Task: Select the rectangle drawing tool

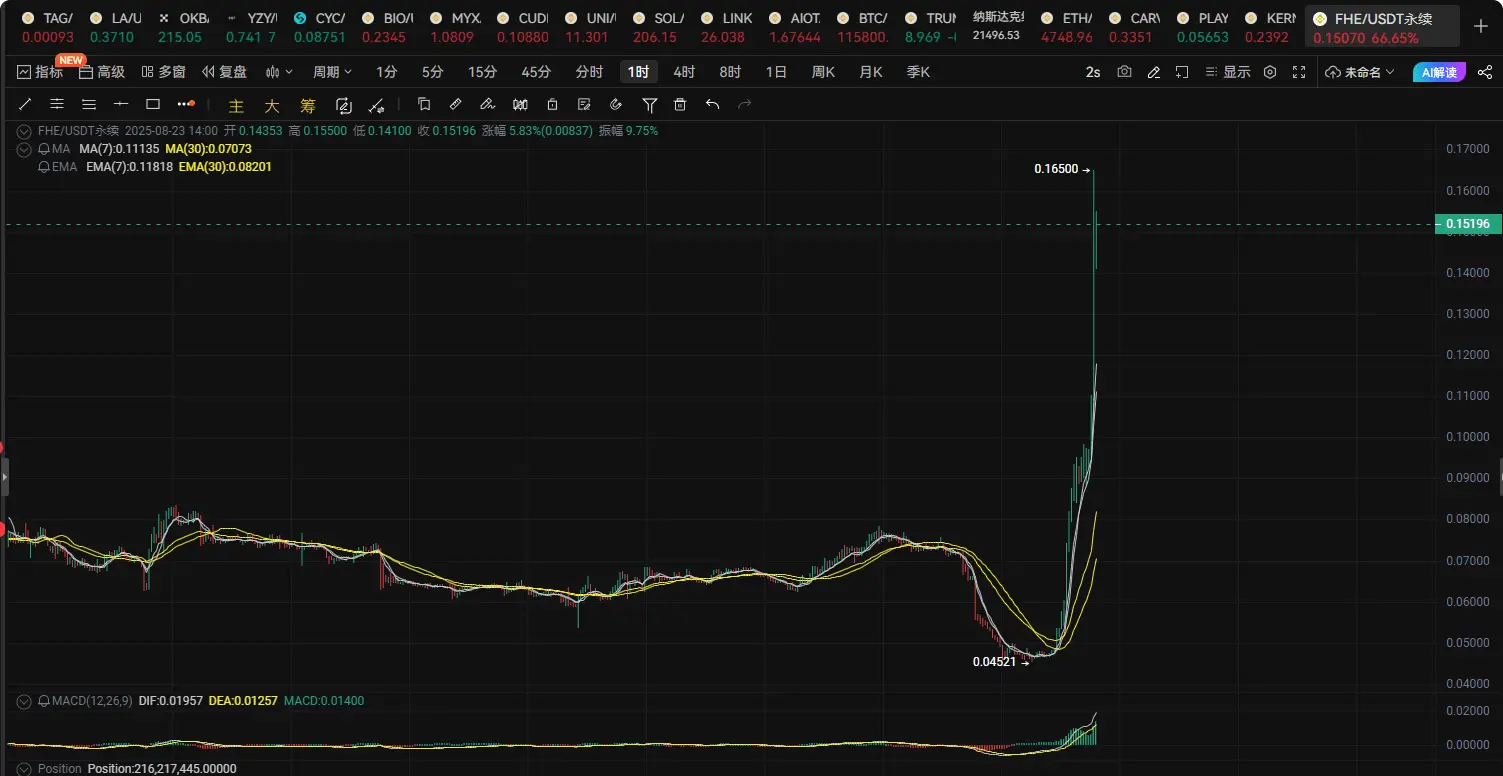Action: (153, 104)
